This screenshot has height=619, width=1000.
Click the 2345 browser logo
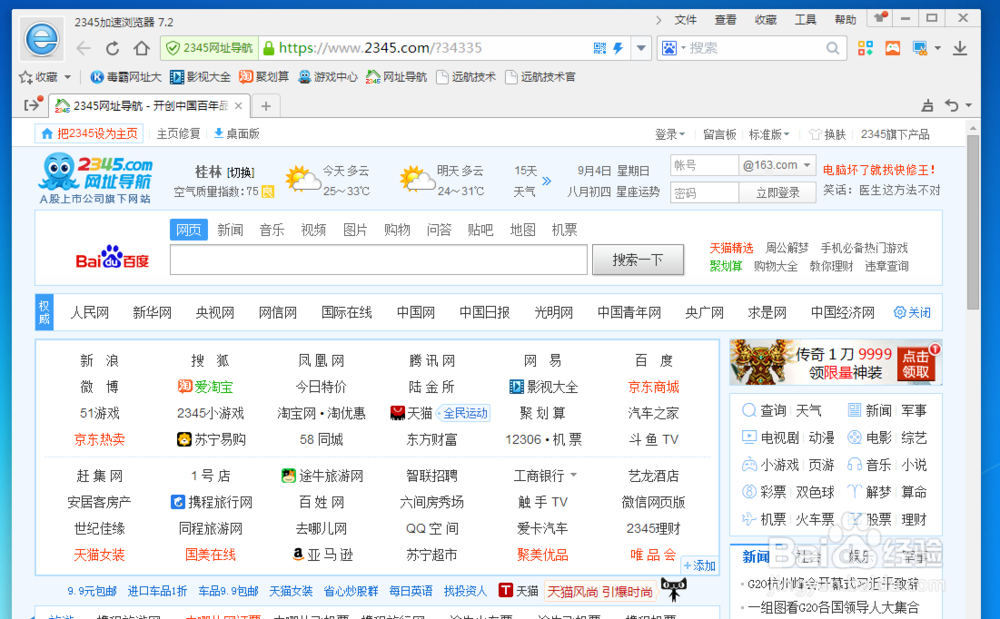(x=42, y=39)
